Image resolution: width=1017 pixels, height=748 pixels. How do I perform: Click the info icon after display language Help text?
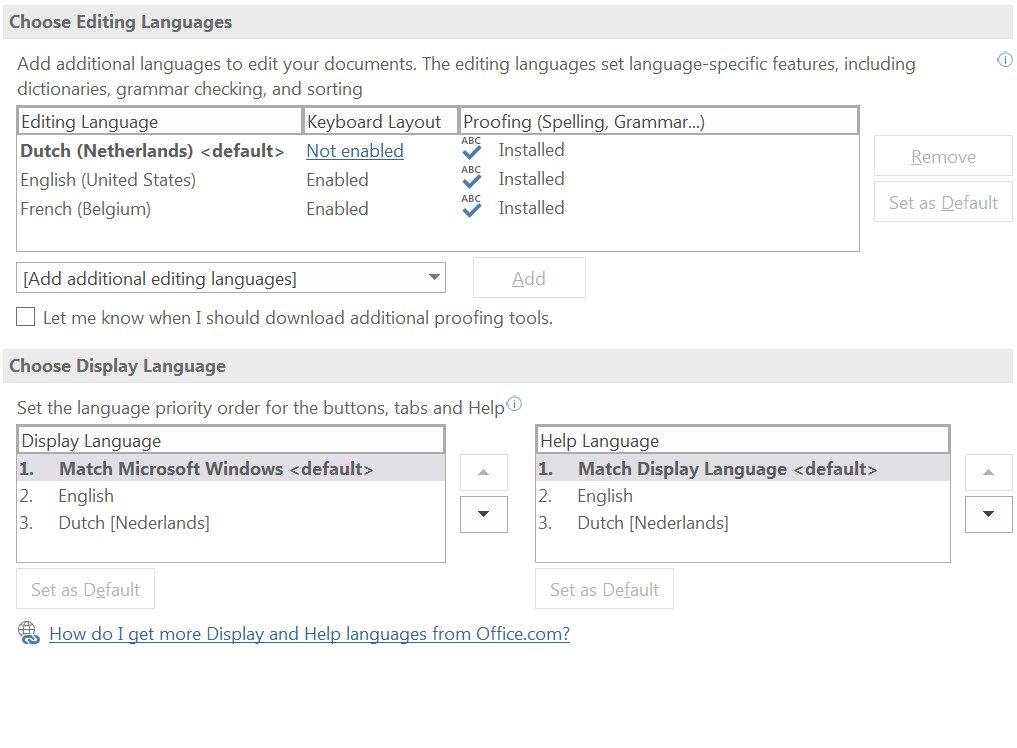click(514, 404)
